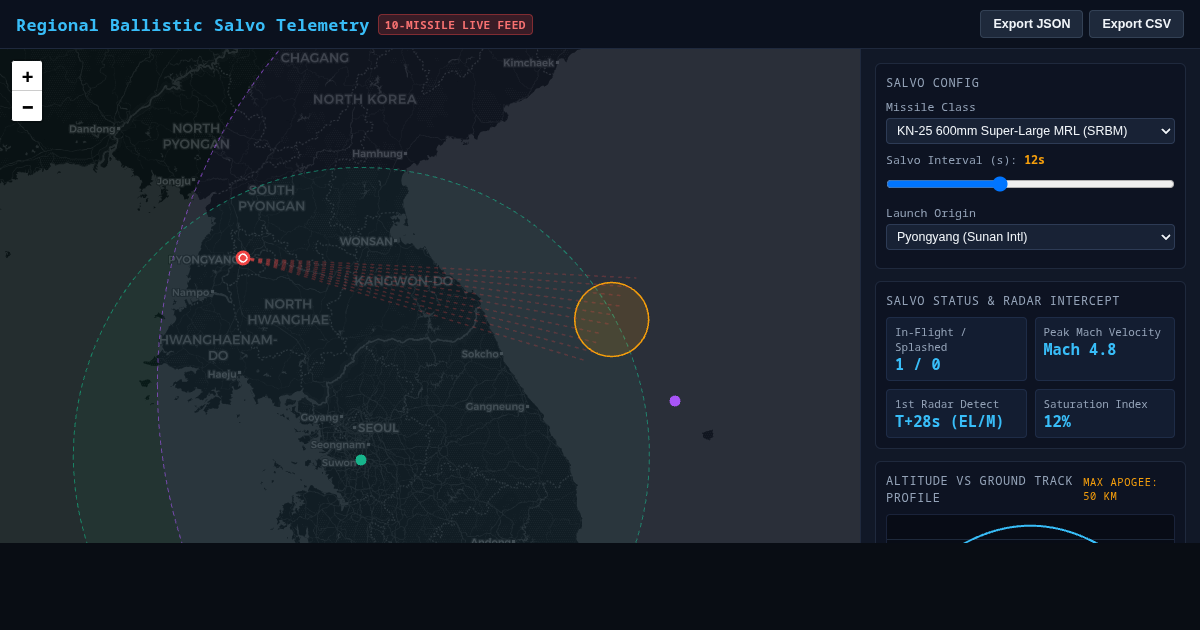The image size is (1200, 630).
Task: Click the ALTITUDE VS GROUND TRACK PROFILE heading
Action: click(979, 490)
